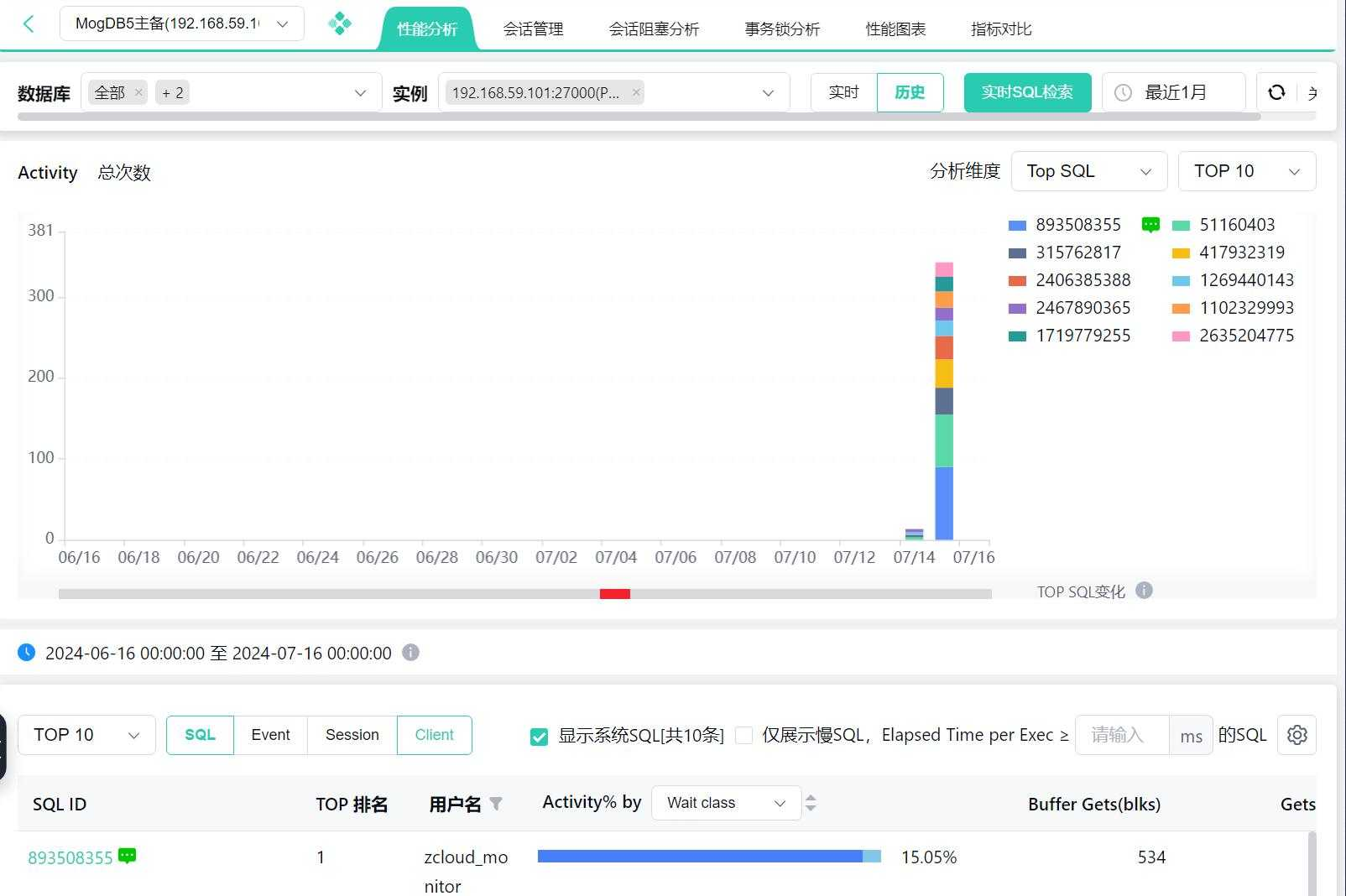Open the Wait class dropdown

click(x=726, y=803)
